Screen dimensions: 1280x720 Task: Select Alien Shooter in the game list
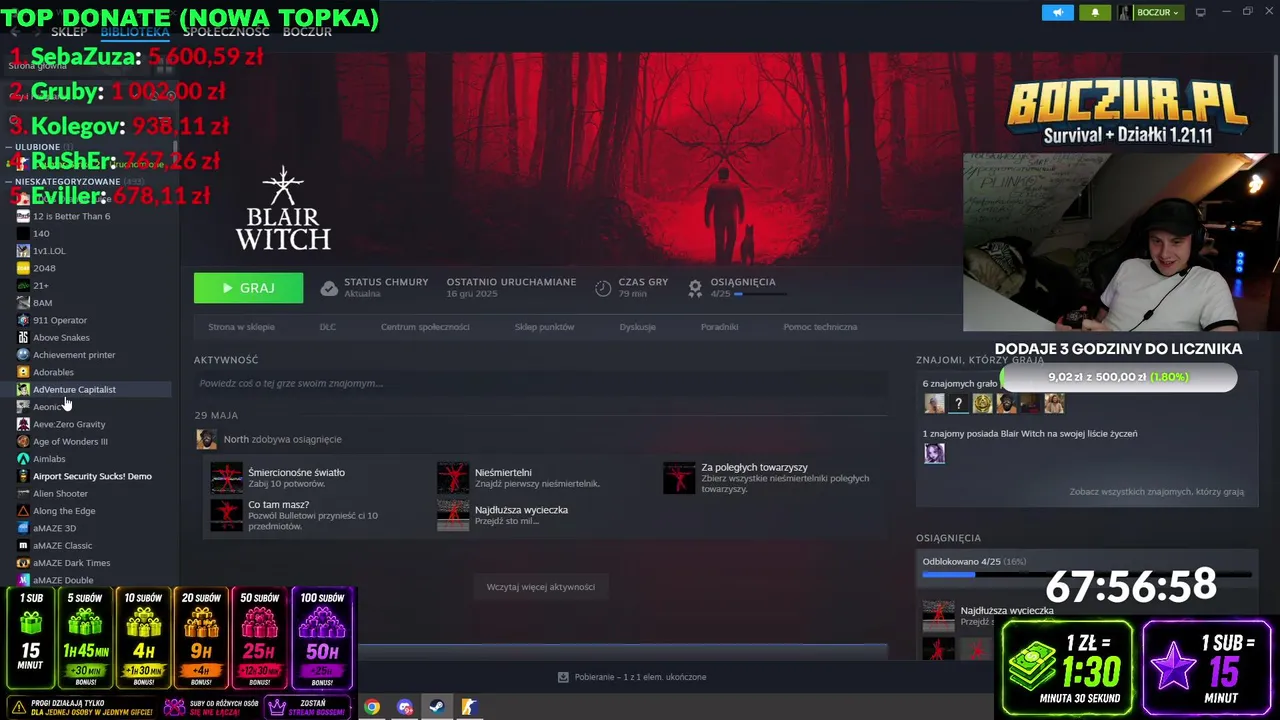(60, 494)
